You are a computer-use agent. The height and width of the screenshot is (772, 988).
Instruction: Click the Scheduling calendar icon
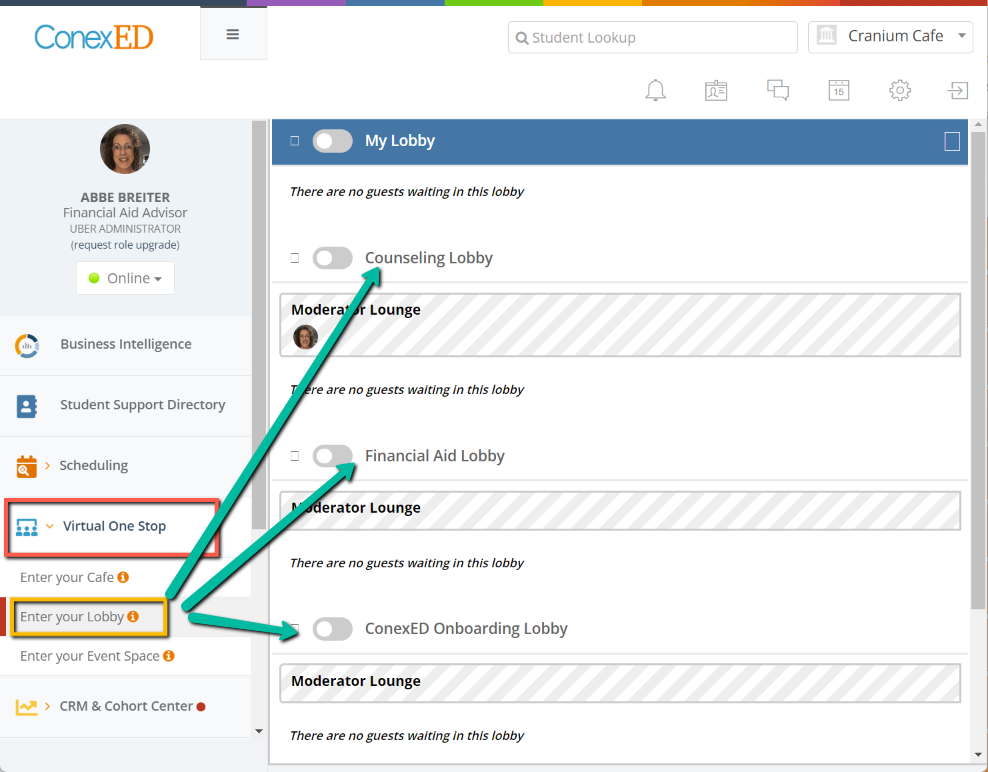point(26,466)
